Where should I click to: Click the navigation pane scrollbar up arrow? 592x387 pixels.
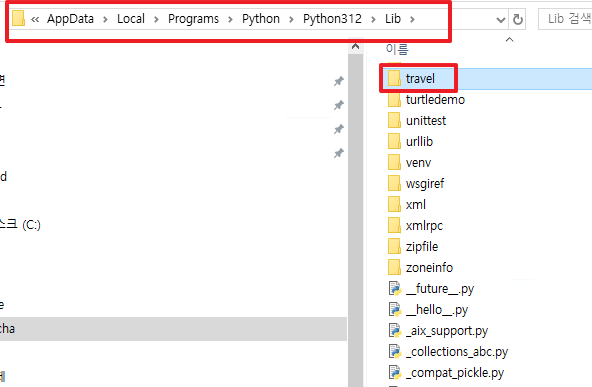(x=355, y=46)
